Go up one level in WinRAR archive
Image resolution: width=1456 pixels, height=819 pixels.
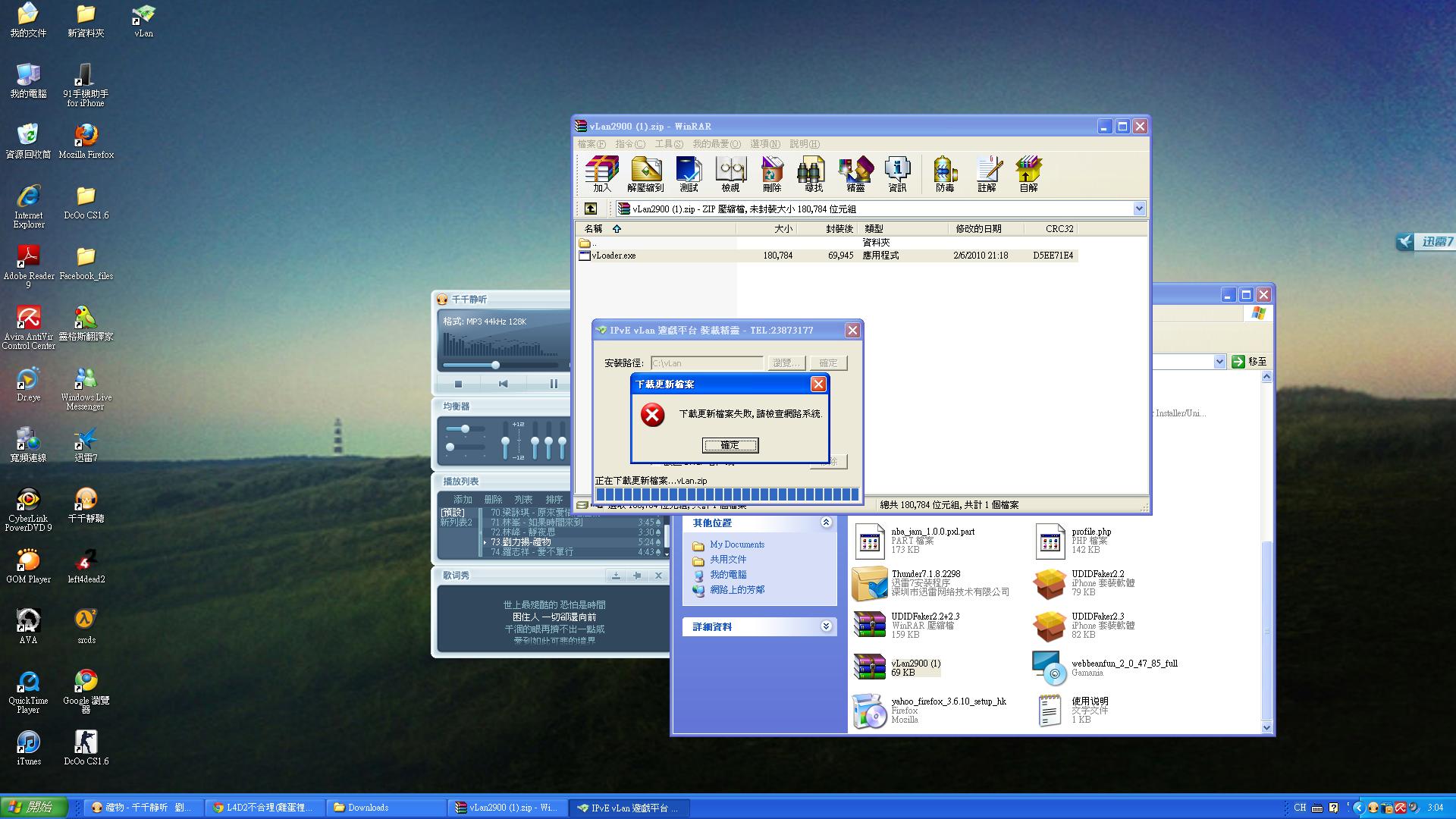click(591, 209)
